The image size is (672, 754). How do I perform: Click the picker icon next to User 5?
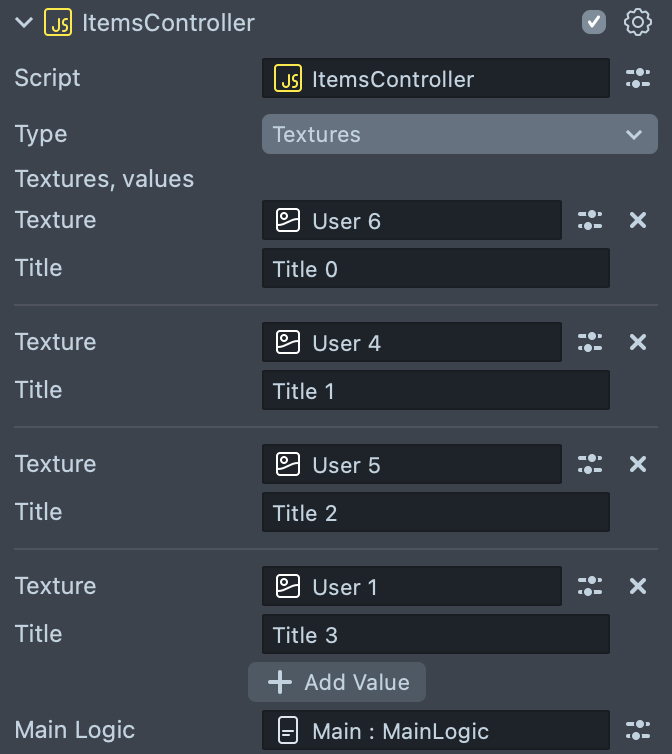pos(590,464)
